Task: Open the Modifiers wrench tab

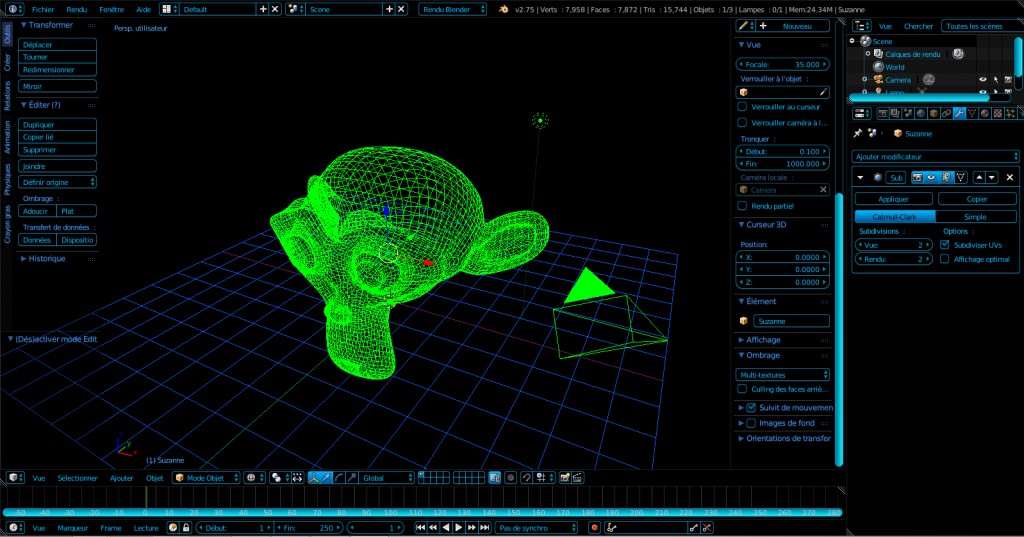Action: click(959, 113)
